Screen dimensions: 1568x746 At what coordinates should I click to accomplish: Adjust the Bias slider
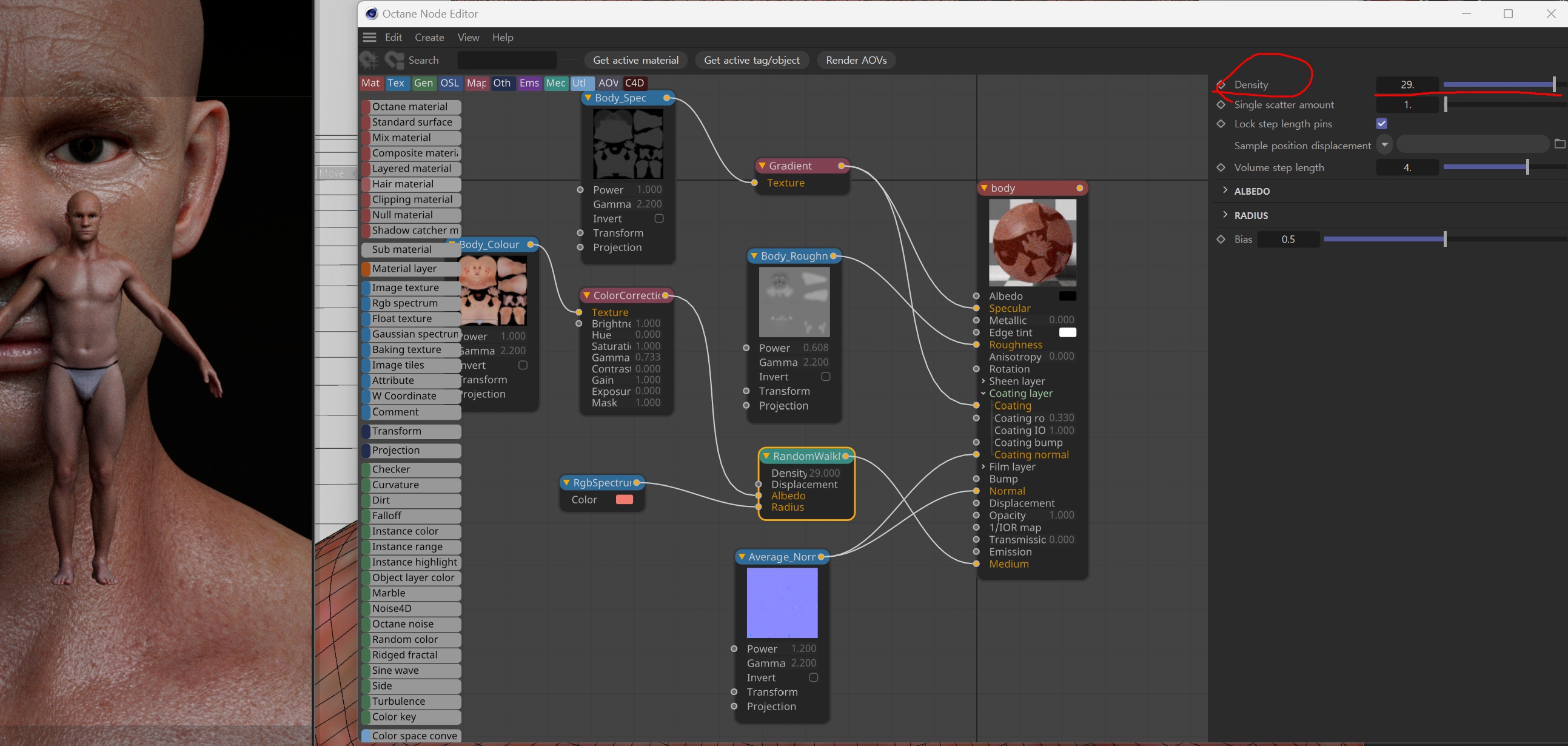point(1445,240)
